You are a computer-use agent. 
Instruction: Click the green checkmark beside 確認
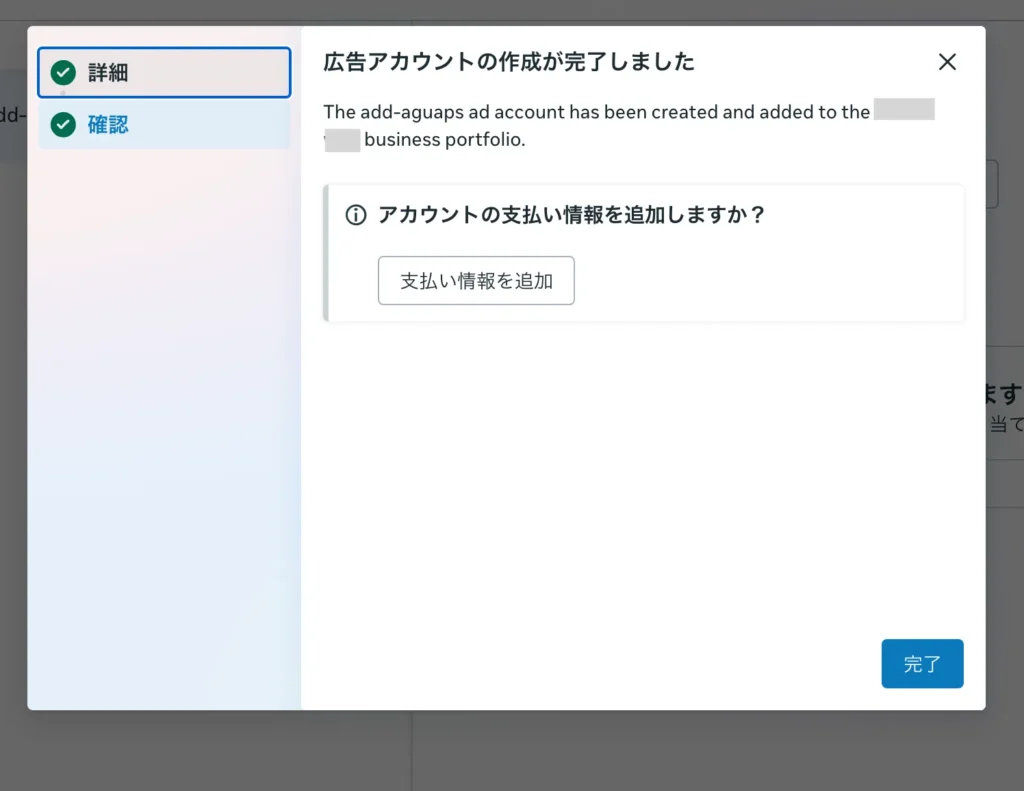click(63, 125)
